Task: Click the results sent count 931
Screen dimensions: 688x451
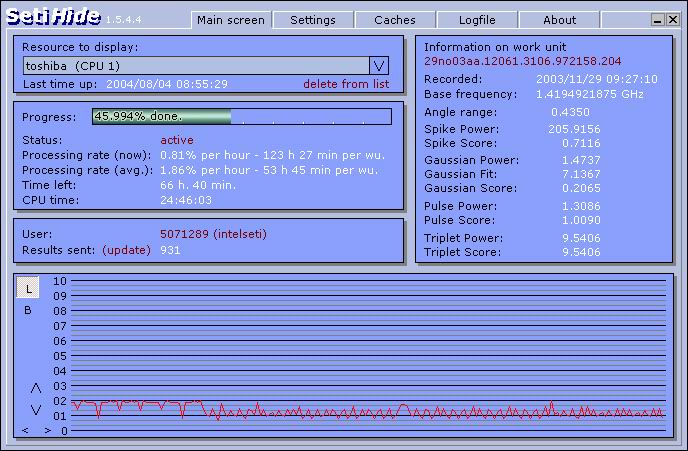Action: 170,250
